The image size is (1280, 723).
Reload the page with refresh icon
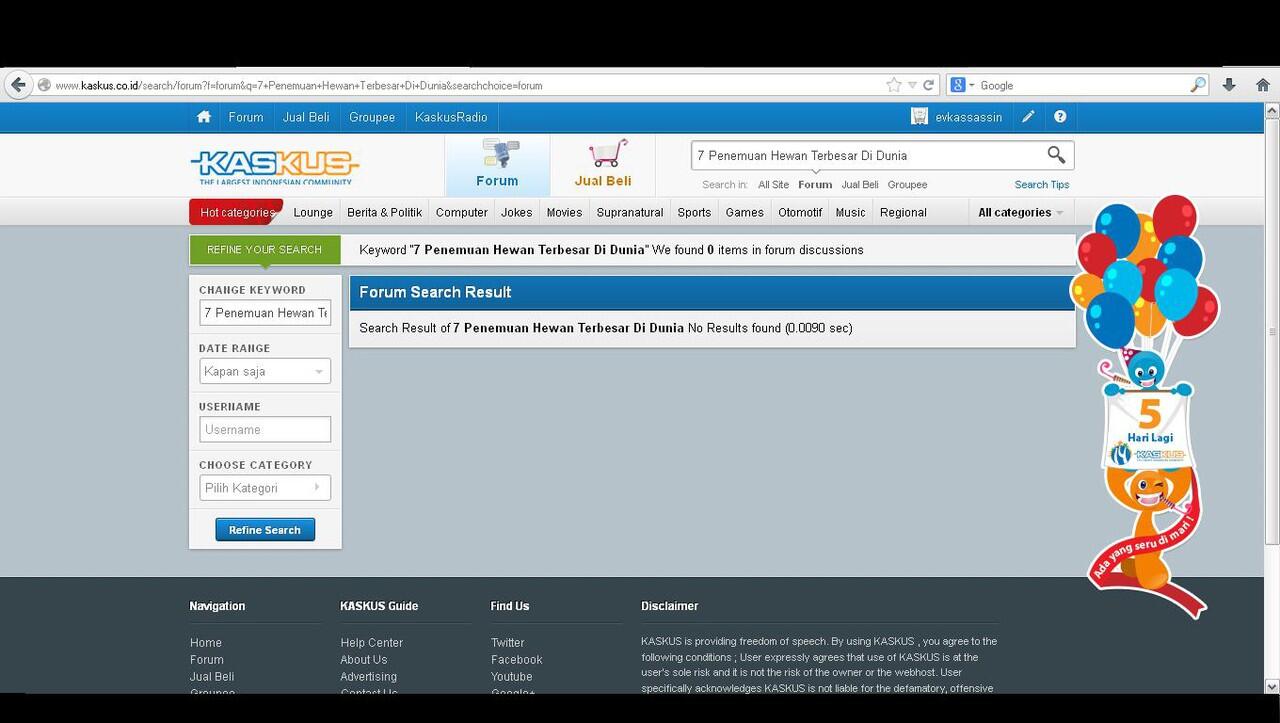[x=929, y=85]
